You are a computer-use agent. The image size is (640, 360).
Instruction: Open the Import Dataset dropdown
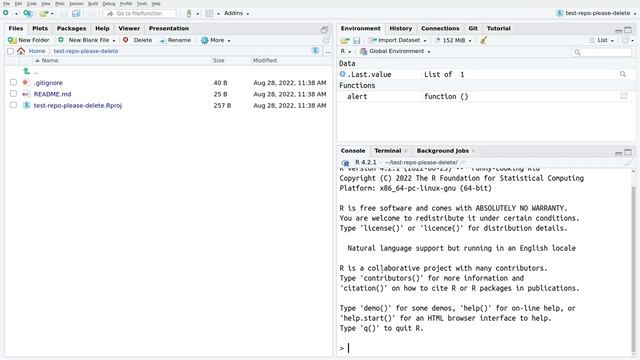coord(398,40)
